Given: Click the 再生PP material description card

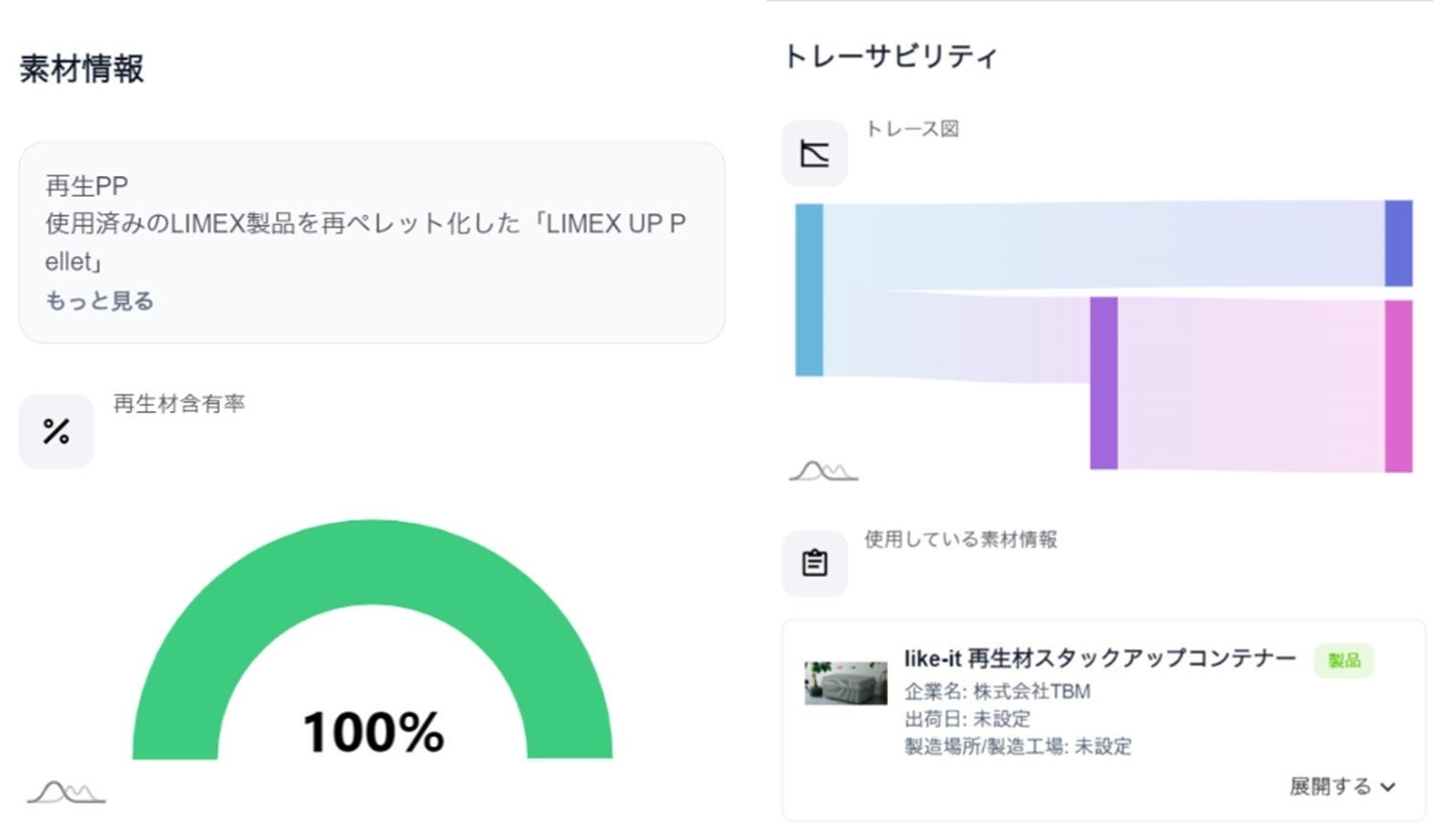Looking at the screenshot, I should point(371,243).
